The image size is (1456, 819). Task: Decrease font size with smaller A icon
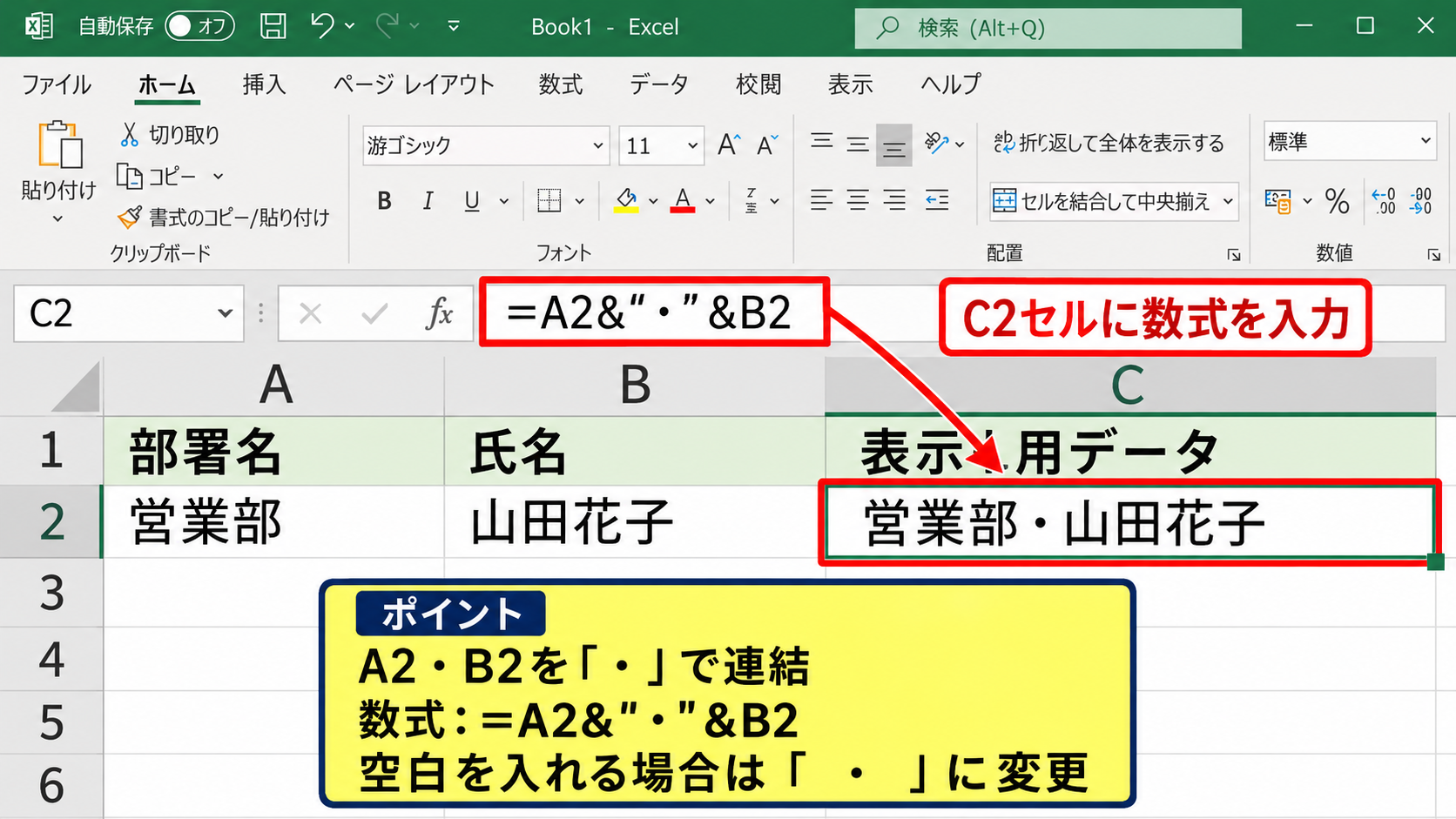[x=767, y=144]
